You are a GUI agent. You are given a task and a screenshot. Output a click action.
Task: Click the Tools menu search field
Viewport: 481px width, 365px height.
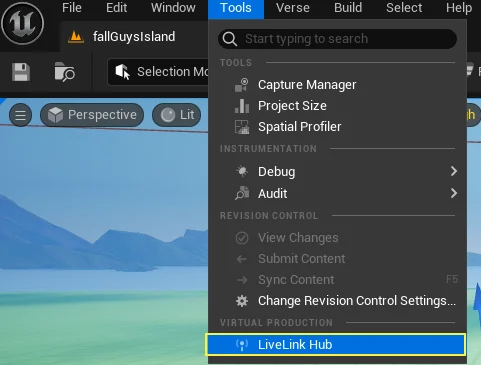click(337, 39)
